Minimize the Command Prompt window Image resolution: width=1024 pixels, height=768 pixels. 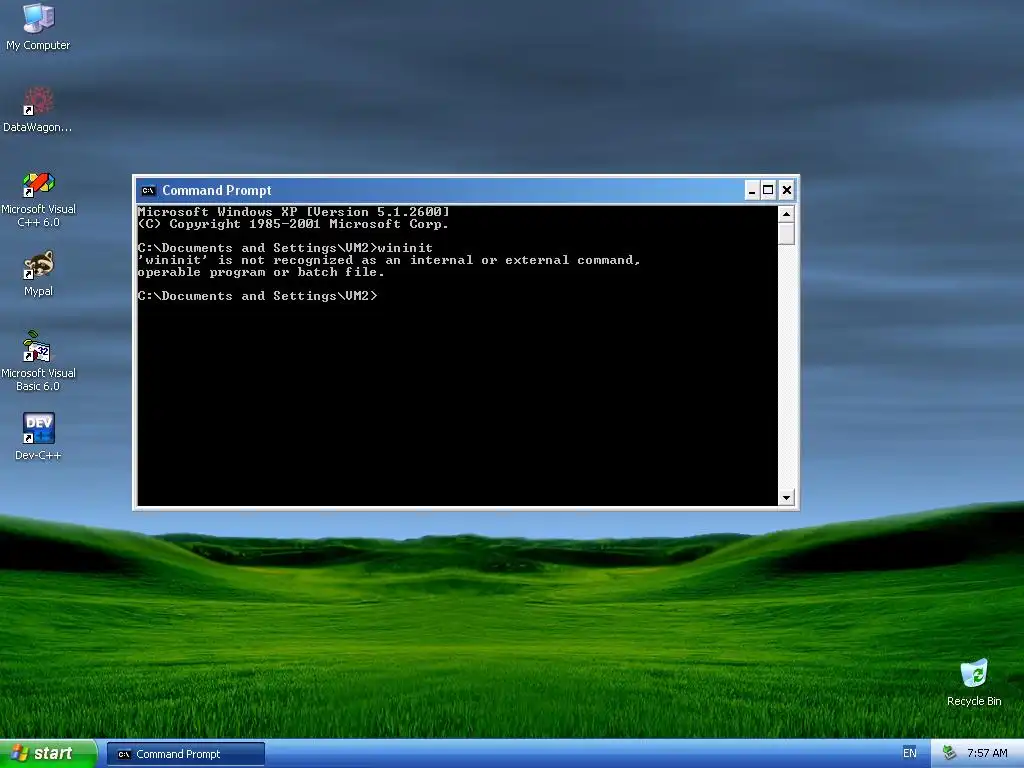pos(752,191)
